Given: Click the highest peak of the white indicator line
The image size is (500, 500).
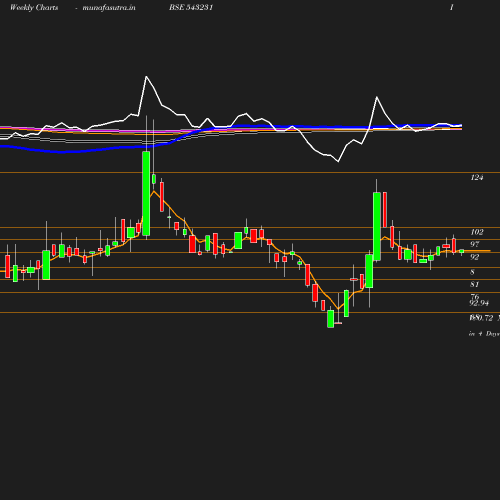Looking at the screenshot, I should coord(146,77).
